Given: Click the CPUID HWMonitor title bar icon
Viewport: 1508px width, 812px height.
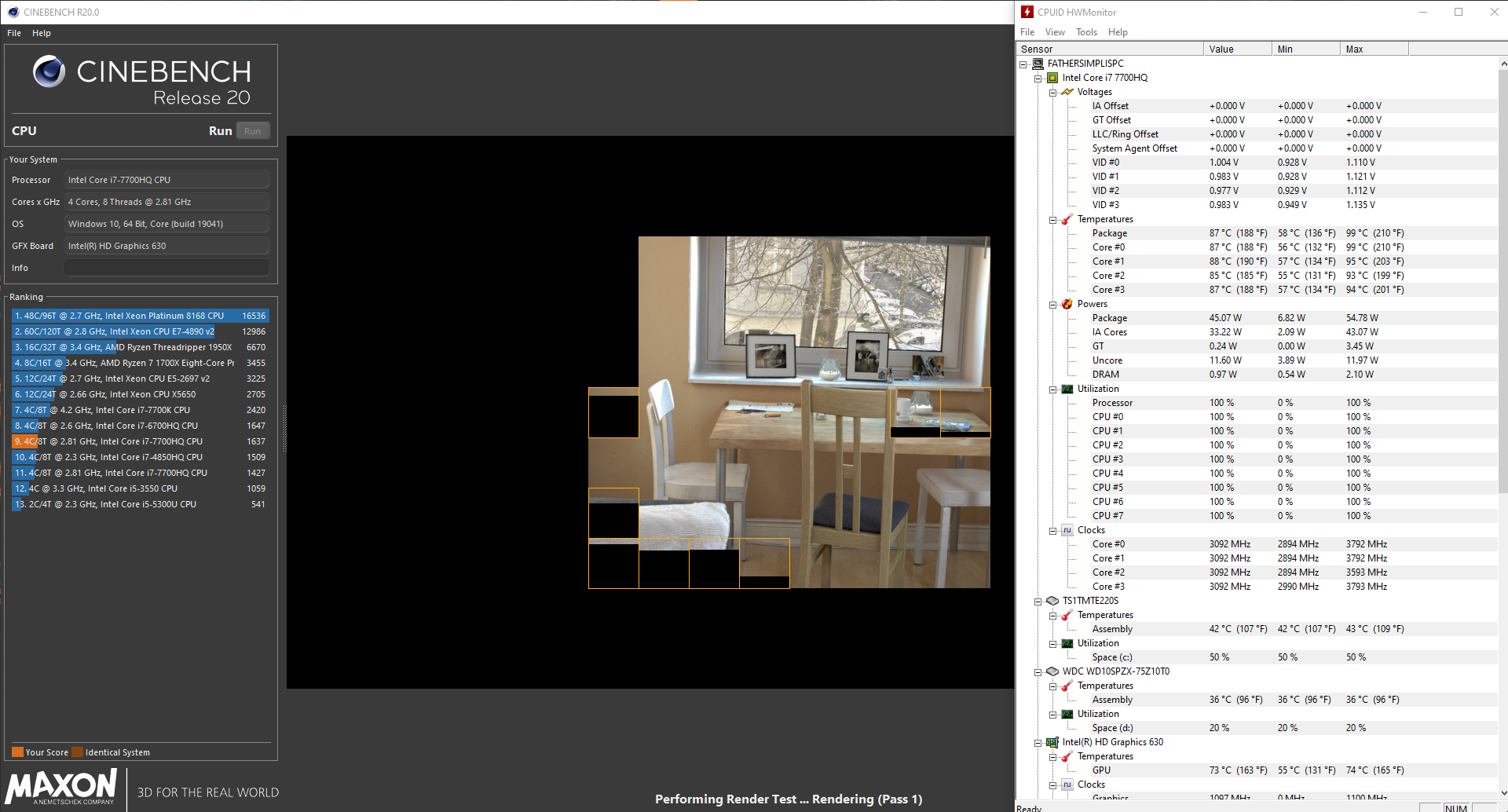Looking at the screenshot, I should point(1027,12).
